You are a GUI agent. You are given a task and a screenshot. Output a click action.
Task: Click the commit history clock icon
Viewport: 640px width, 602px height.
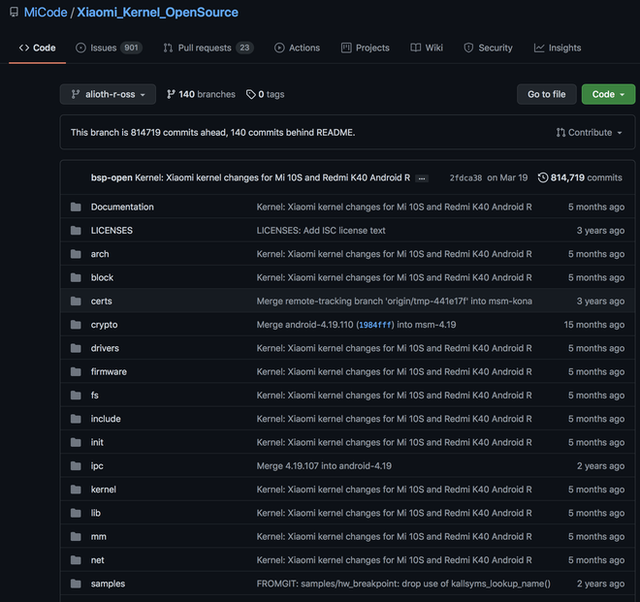point(543,178)
